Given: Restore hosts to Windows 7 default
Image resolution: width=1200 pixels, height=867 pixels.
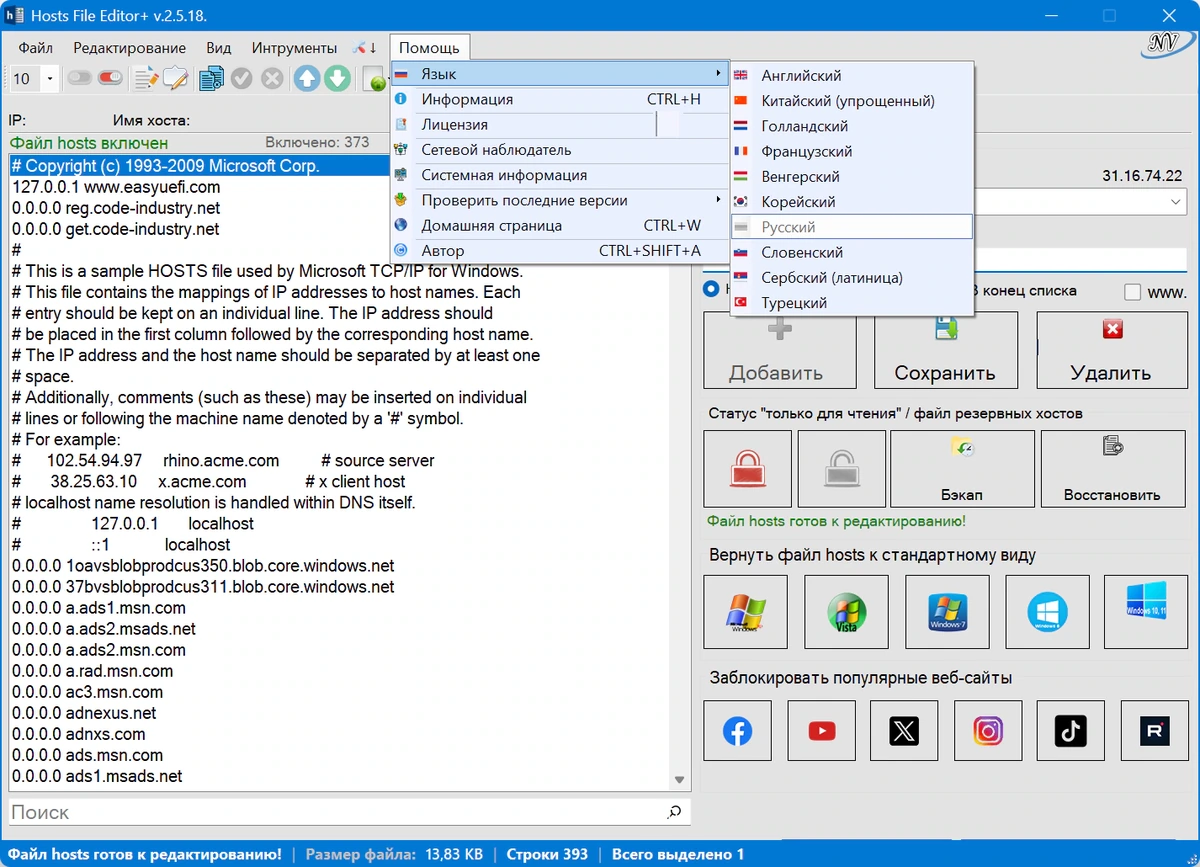Looking at the screenshot, I should tap(947, 612).
